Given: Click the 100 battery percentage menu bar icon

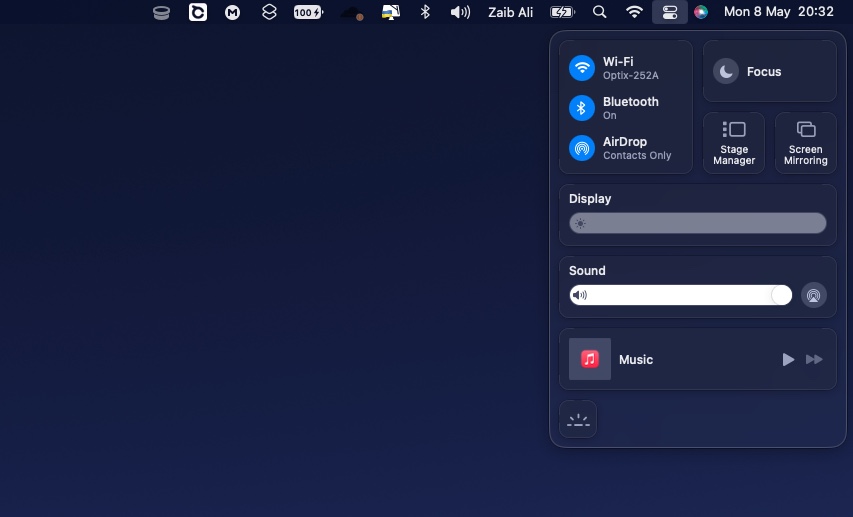Looking at the screenshot, I should pyautogui.click(x=308, y=12).
